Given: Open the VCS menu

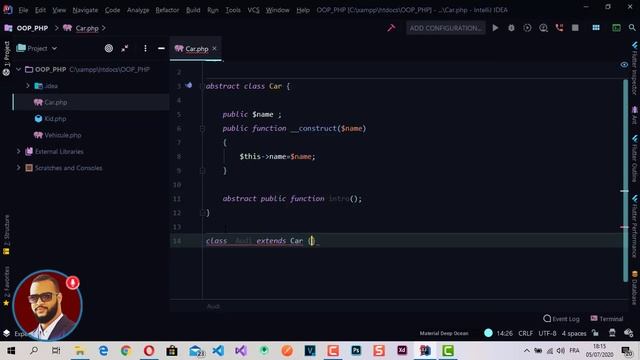Looking at the screenshot, I should point(253,10).
